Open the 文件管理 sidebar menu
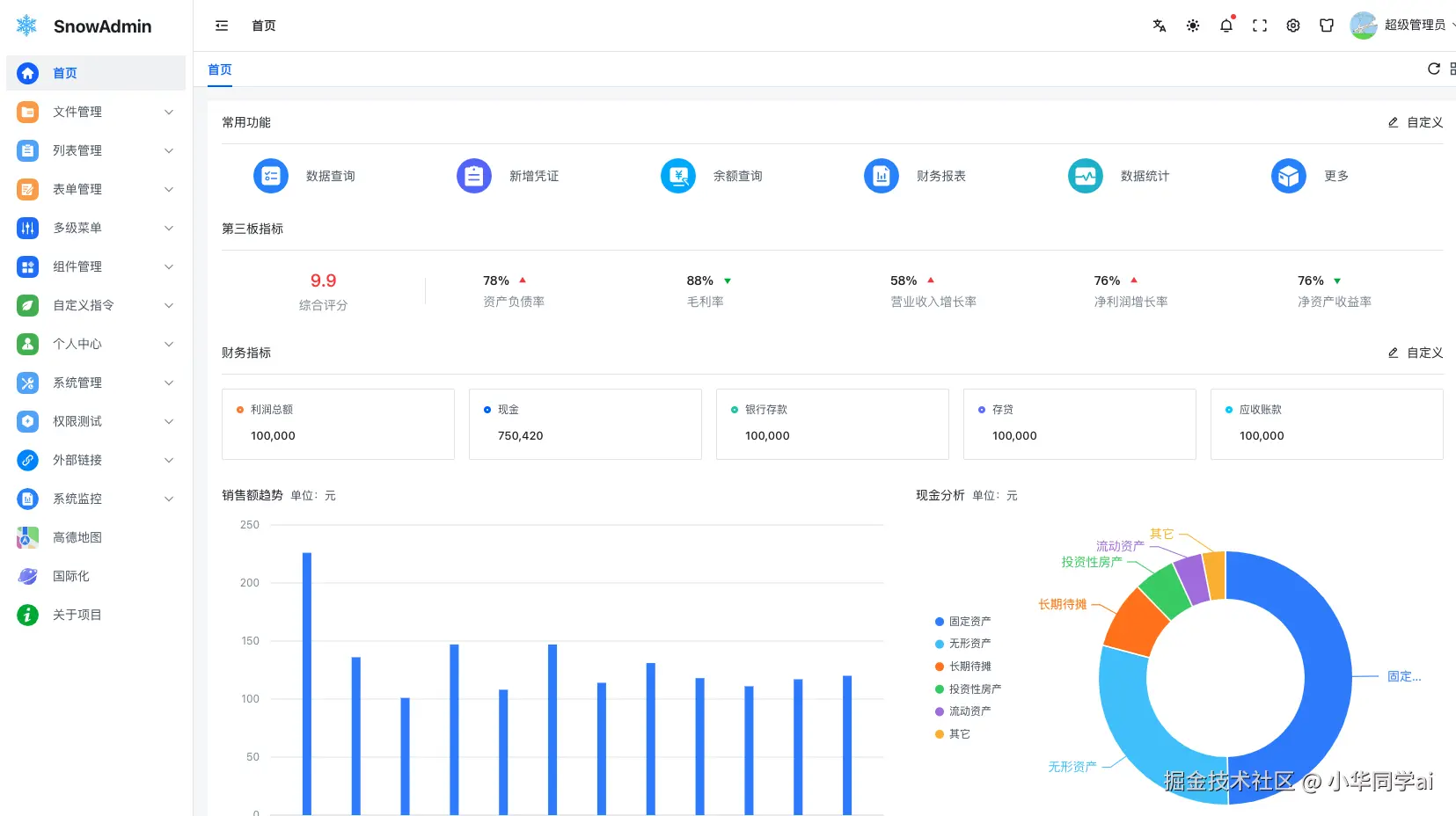The height and width of the screenshot is (816, 1456). pos(96,112)
